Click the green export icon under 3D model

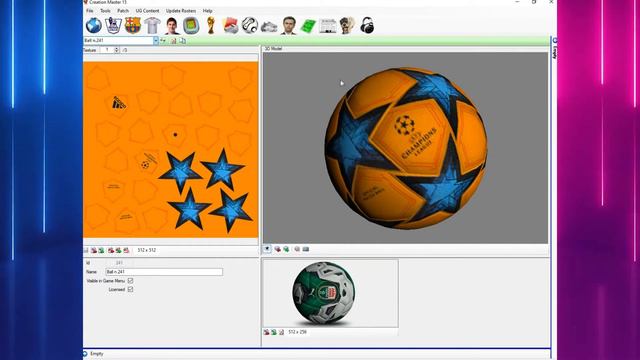tap(286, 249)
